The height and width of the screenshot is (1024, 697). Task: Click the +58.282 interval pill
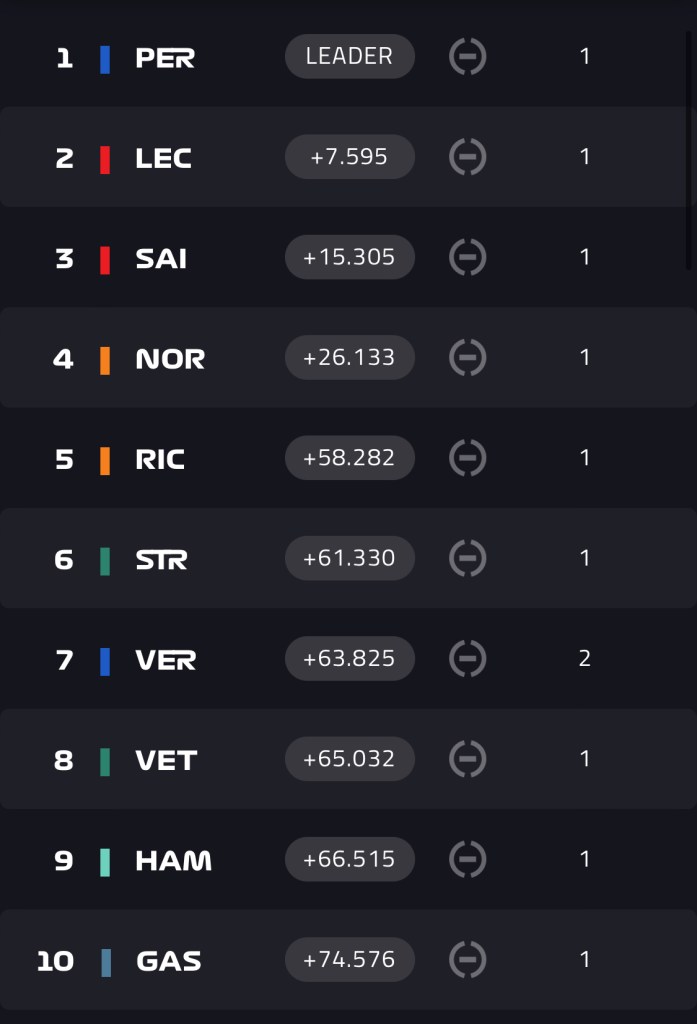tap(349, 458)
